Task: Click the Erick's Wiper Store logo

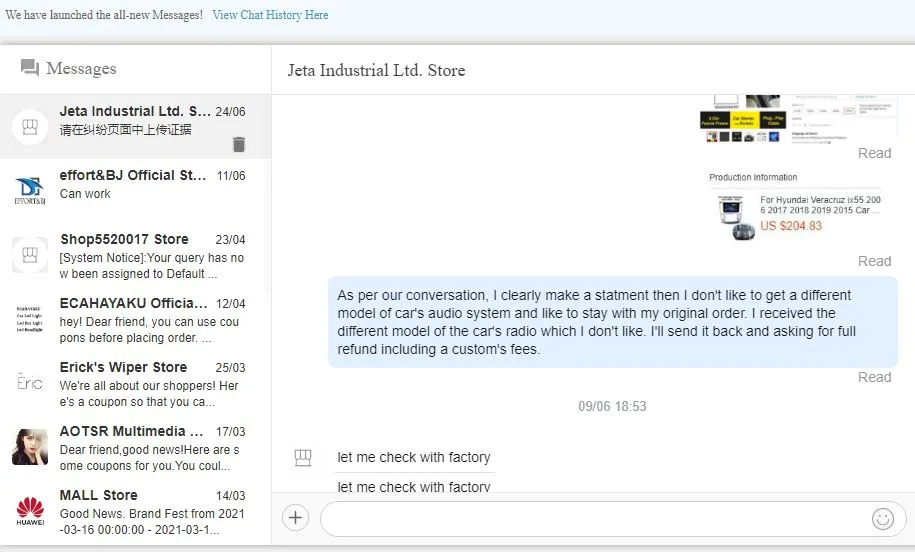Action: pos(30,382)
